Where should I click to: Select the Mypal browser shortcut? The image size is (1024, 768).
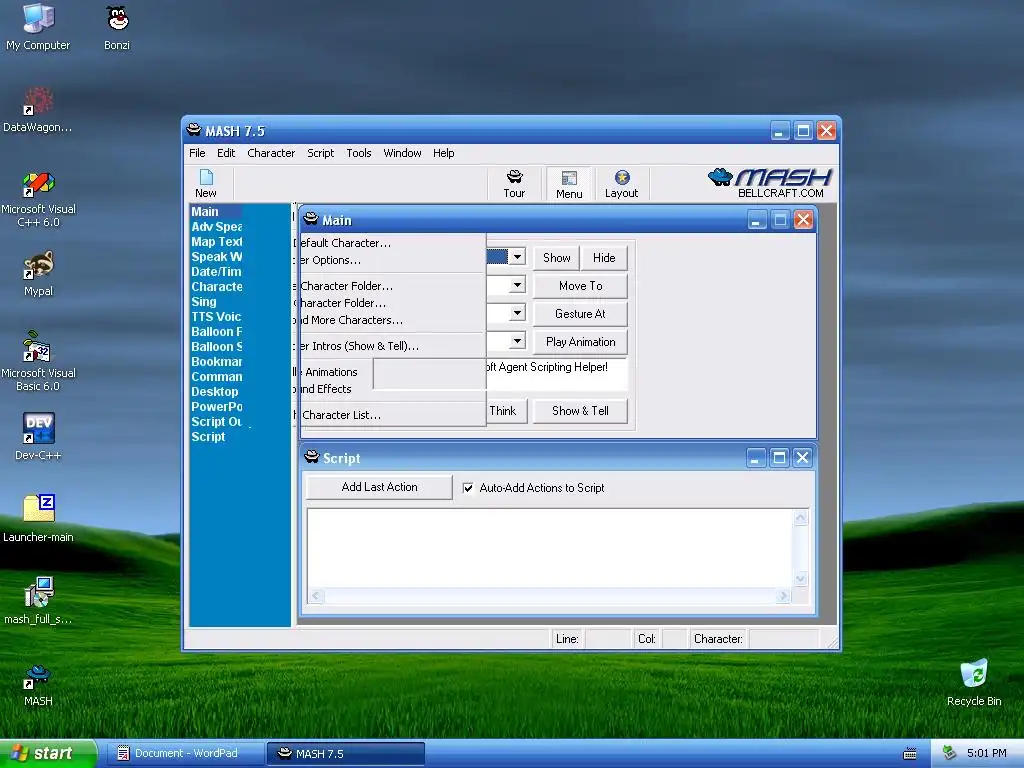click(38, 274)
